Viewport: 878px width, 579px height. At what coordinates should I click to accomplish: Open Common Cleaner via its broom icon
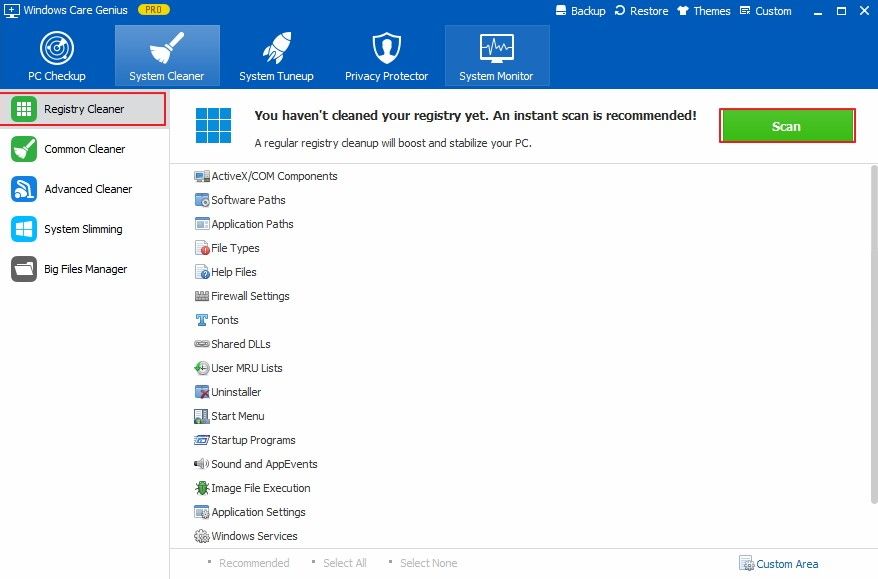(x=24, y=149)
